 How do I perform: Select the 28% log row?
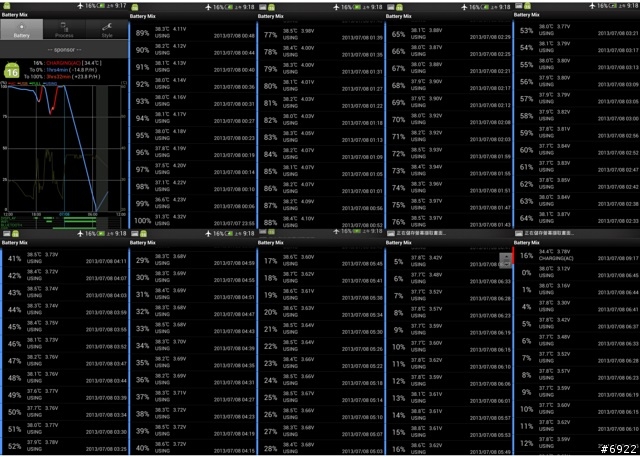click(x=321, y=448)
